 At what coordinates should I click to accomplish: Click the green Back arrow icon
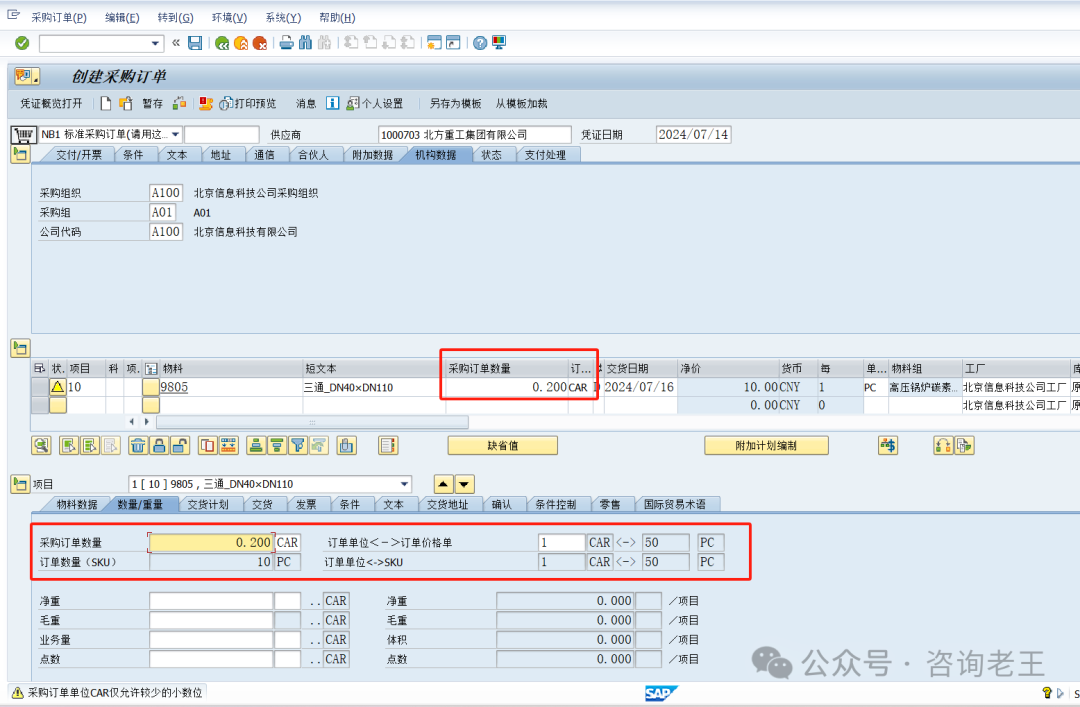coord(222,43)
